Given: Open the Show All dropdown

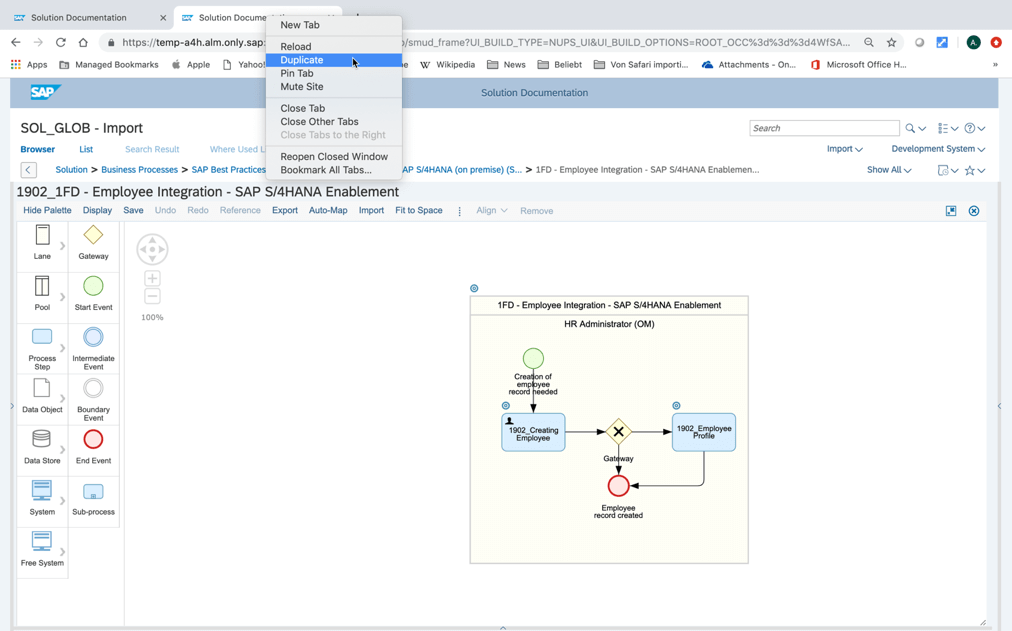Looking at the screenshot, I should [889, 170].
